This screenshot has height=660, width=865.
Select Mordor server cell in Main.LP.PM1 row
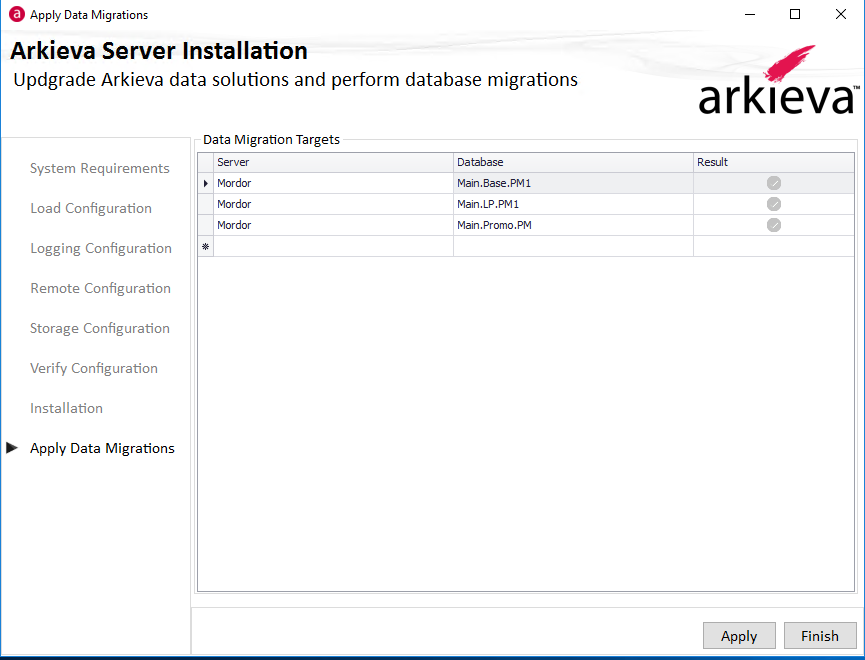[333, 204]
